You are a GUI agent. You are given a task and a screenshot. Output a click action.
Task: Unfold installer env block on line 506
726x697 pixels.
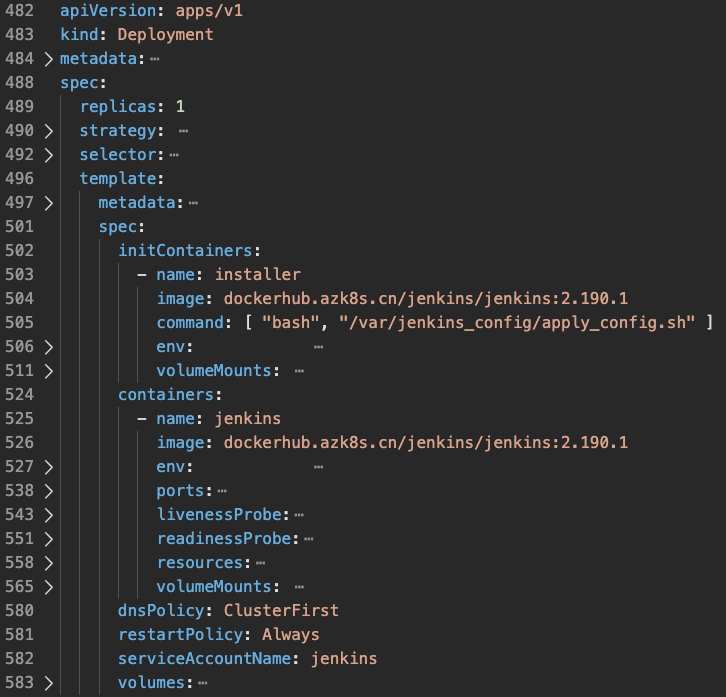point(48,347)
